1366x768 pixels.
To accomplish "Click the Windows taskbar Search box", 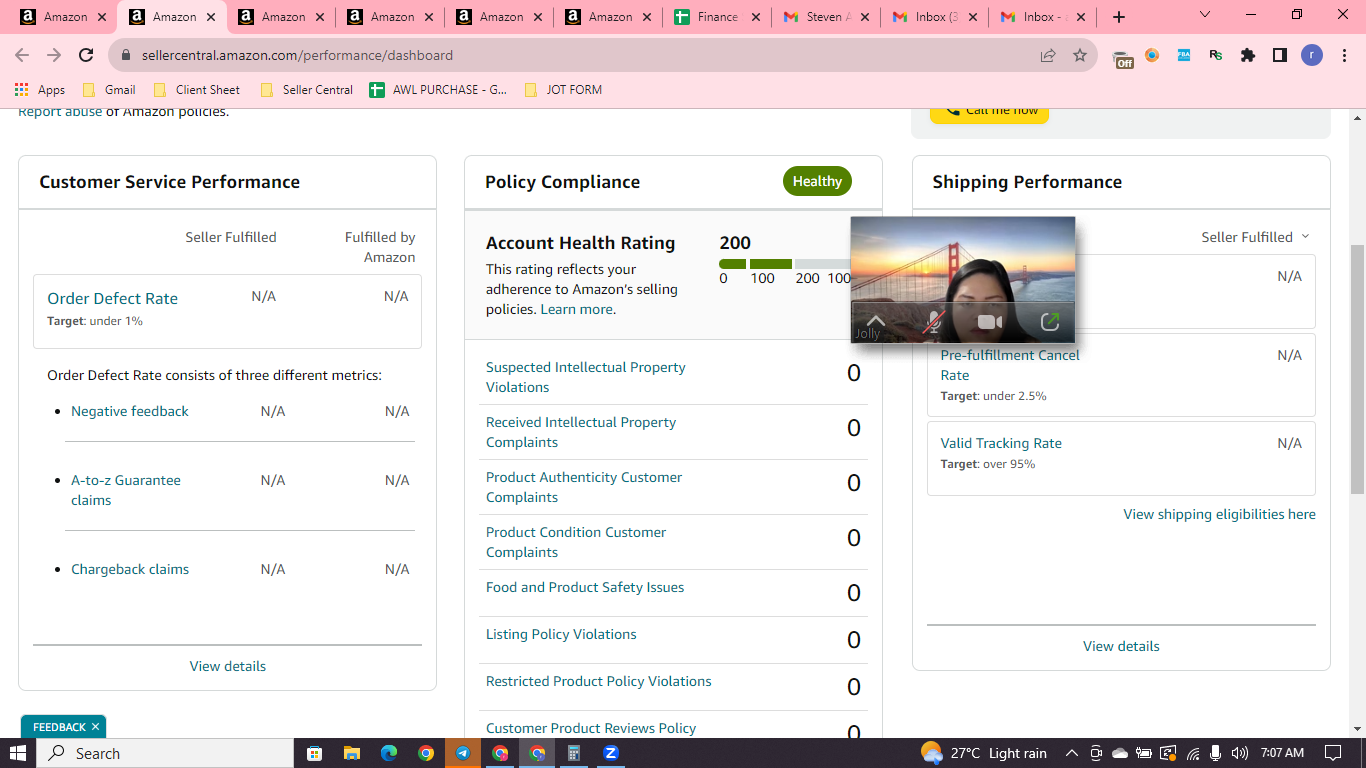I will pyautogui.click(x=166, y=753).
